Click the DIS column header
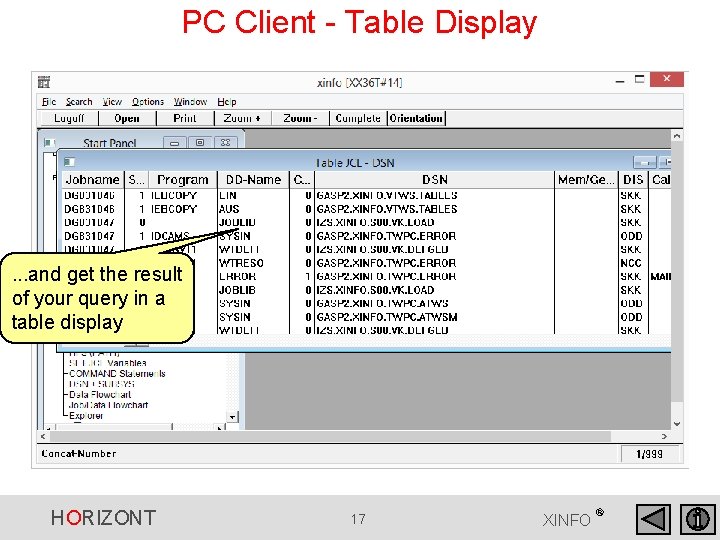Image resolution: width=720 pixels, height=540 pixels. (x=633, y=180)
